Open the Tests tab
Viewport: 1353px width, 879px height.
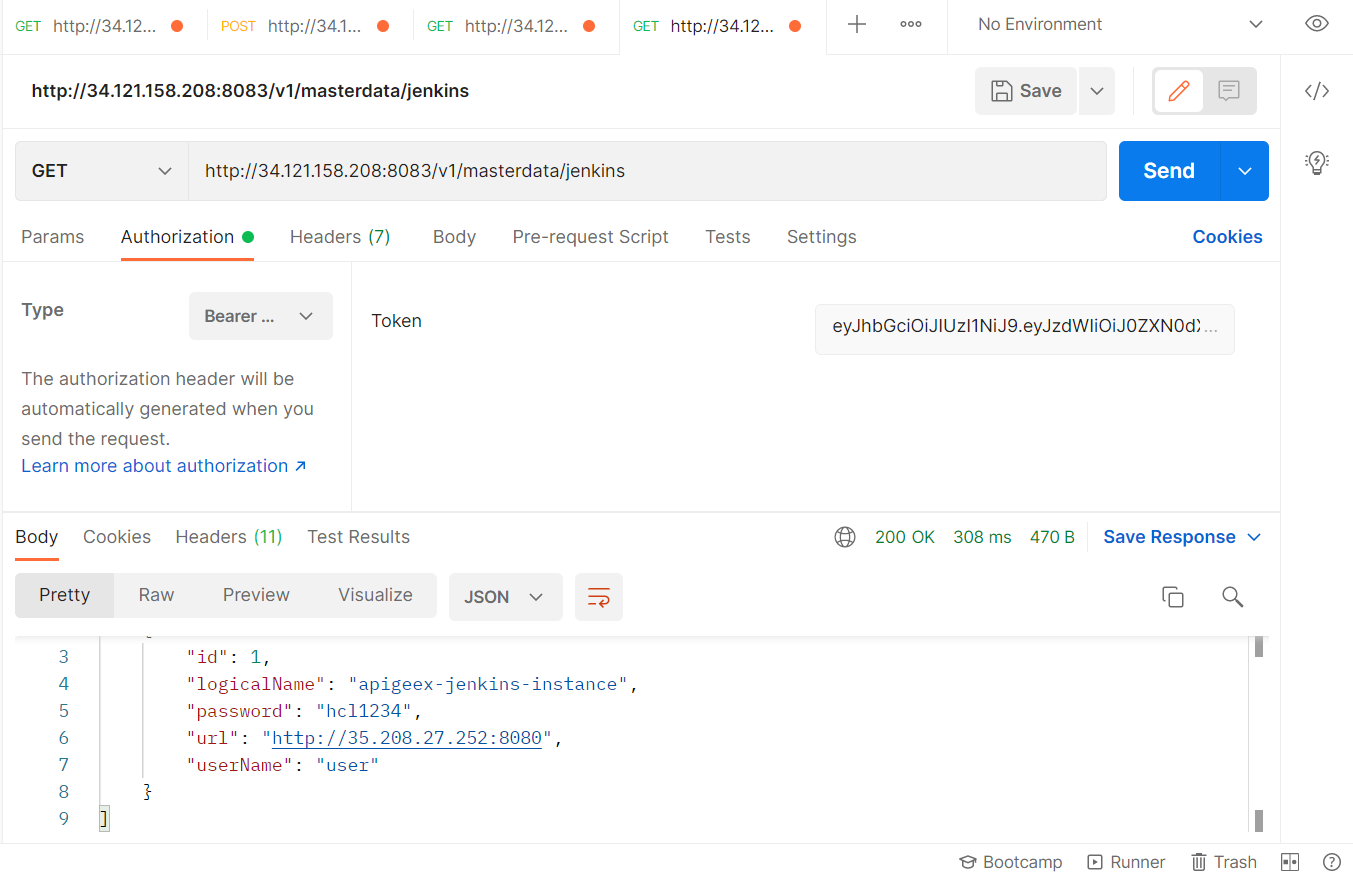727,237
